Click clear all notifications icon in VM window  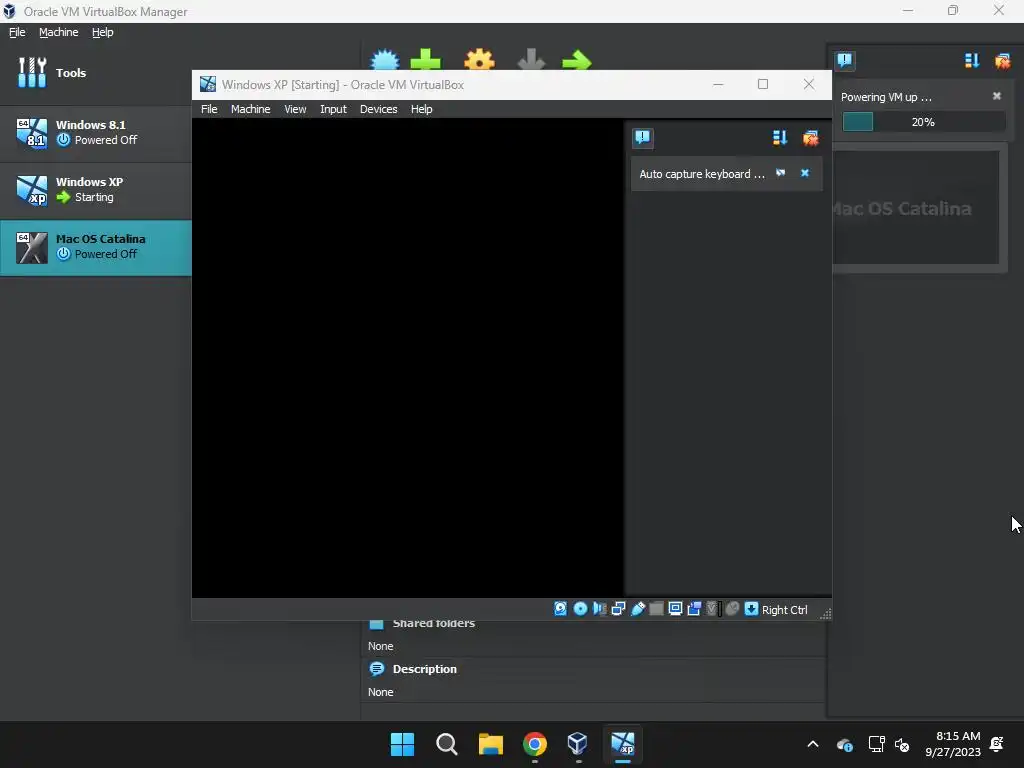(x=810, y=137)
